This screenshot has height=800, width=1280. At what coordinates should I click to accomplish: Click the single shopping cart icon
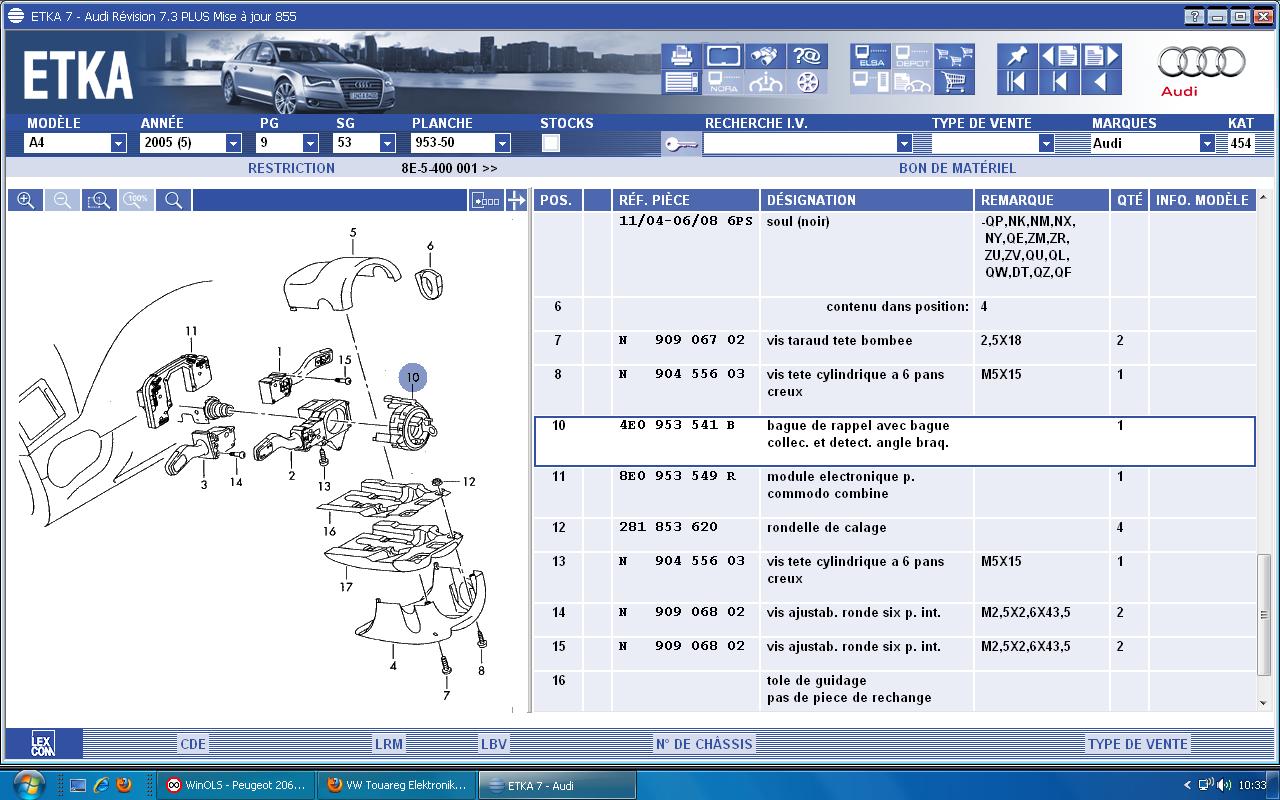pos(954,82)
